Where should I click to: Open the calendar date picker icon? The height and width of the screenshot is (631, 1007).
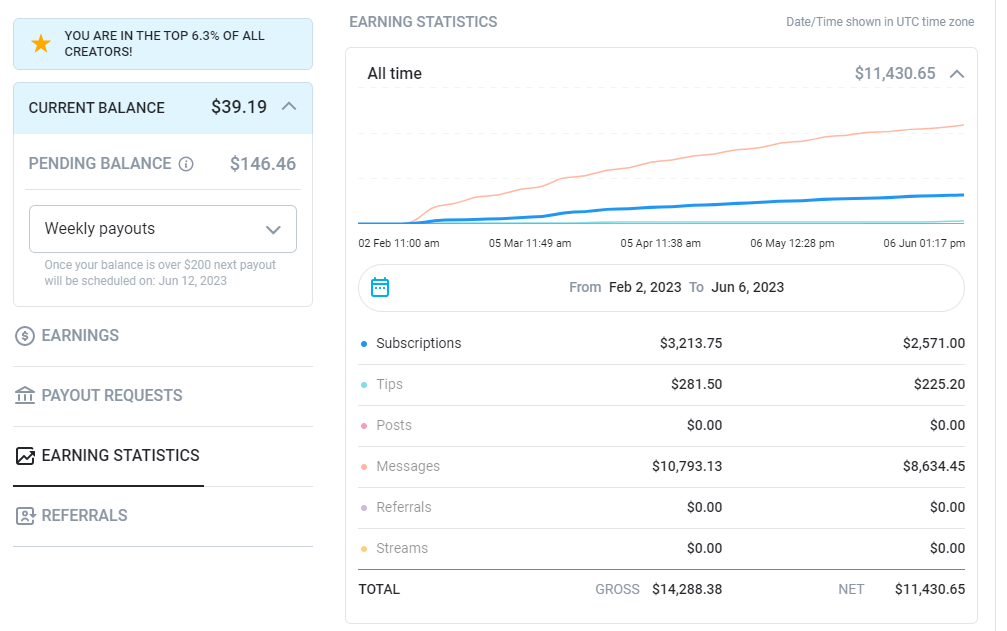point(380,287)
